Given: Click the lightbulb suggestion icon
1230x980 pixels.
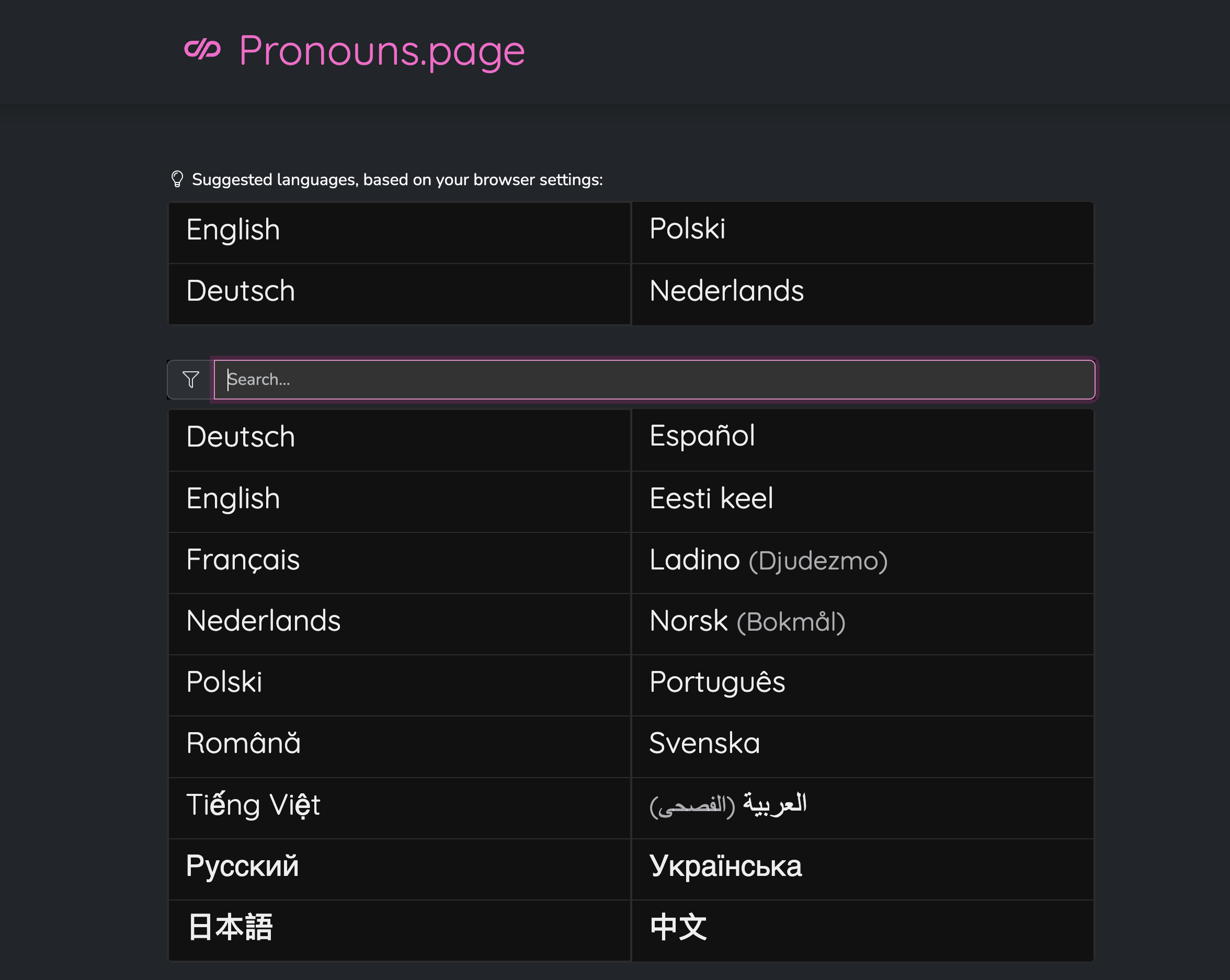Looking at the screenshot, I should [x=177, y=180].
